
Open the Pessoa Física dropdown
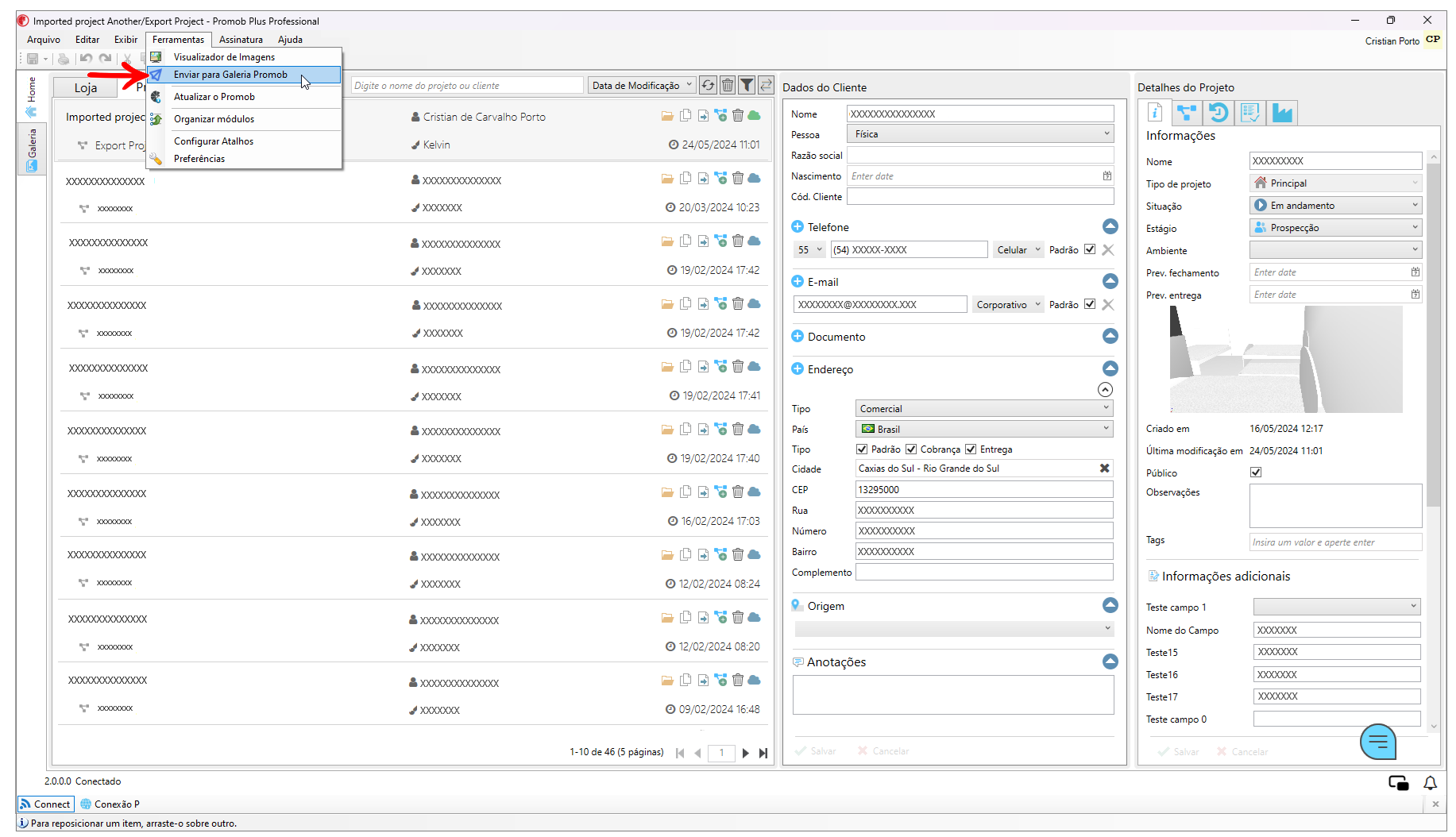coord(980,134)
